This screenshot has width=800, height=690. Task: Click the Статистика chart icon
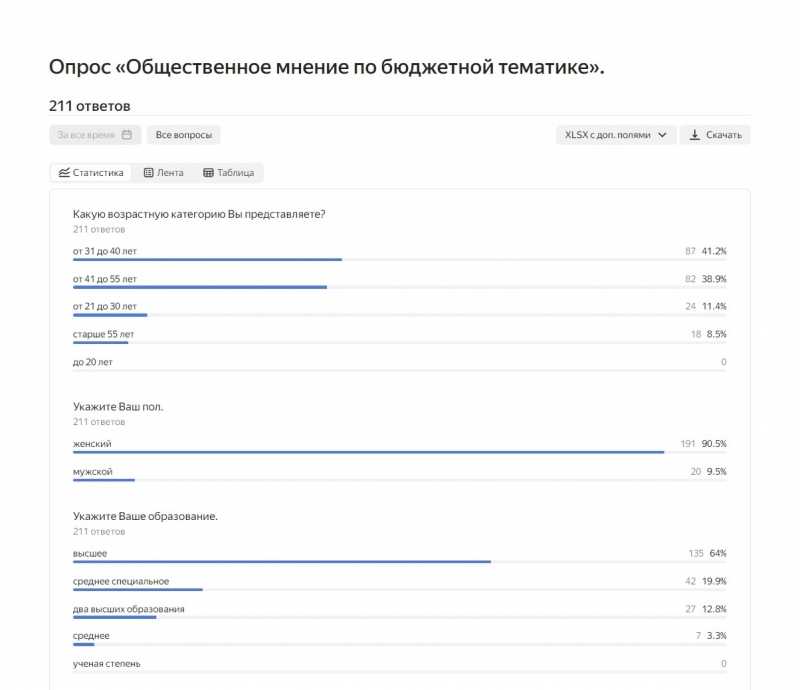coord(64,173)
